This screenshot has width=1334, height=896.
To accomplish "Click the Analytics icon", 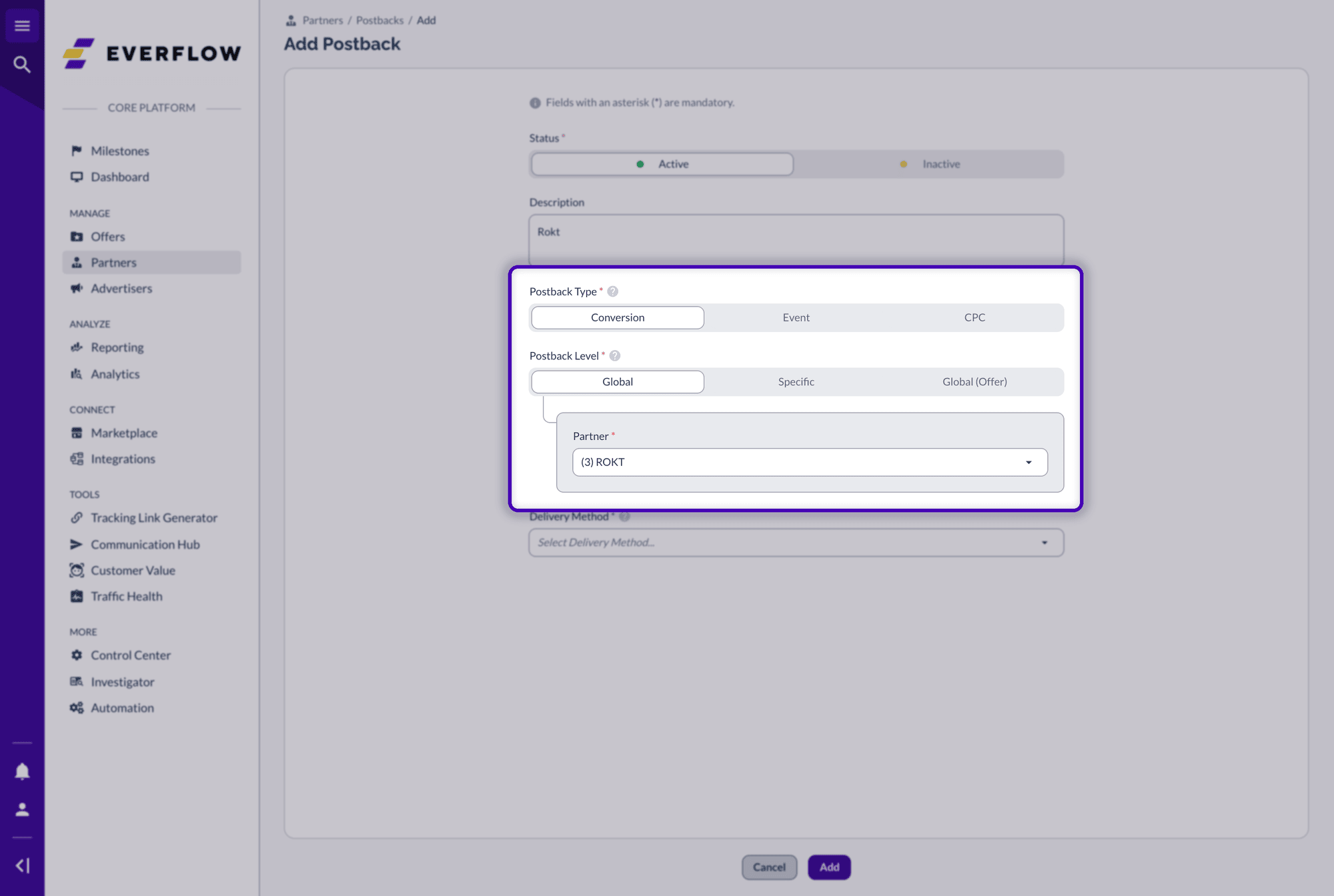I will point(77,374).
